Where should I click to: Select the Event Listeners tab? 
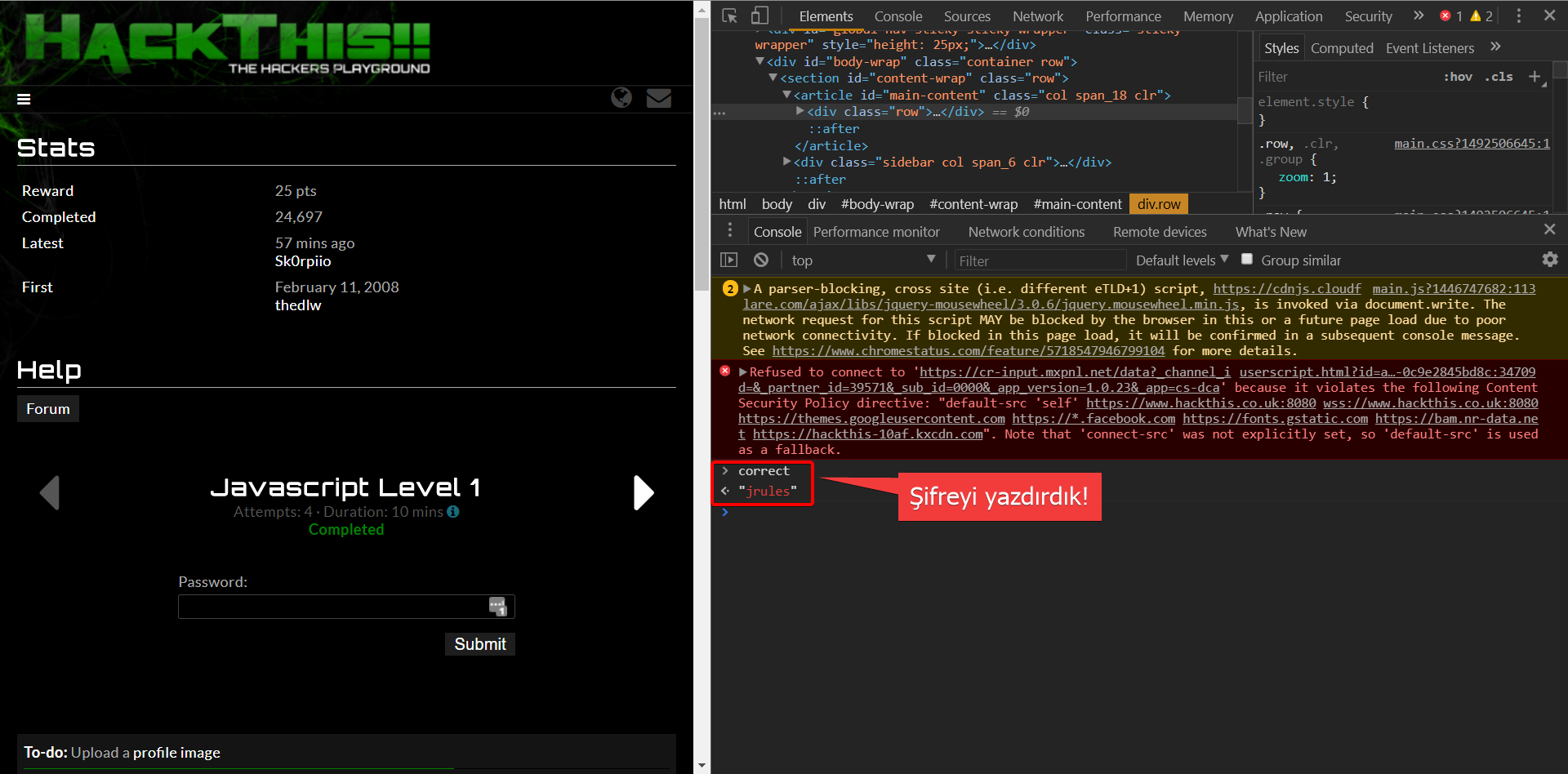point(1430,48)
